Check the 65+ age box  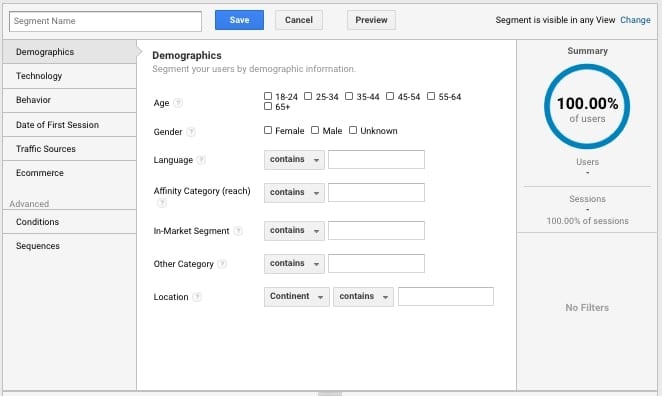tap(268, 106)
